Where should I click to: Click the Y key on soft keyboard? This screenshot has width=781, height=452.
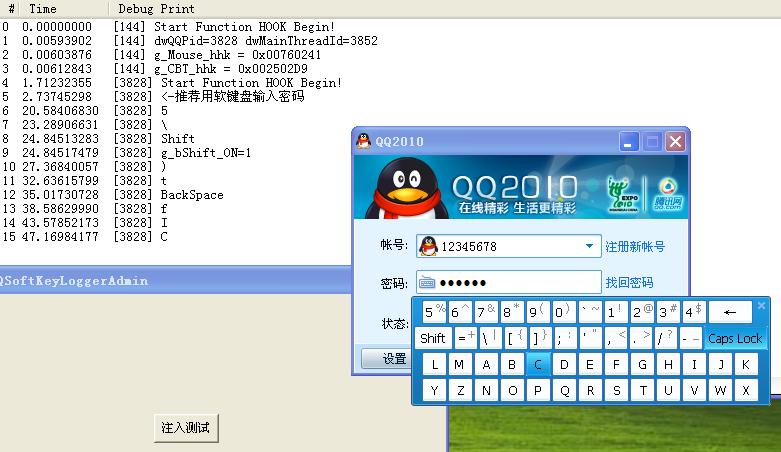tap(435, 390)
